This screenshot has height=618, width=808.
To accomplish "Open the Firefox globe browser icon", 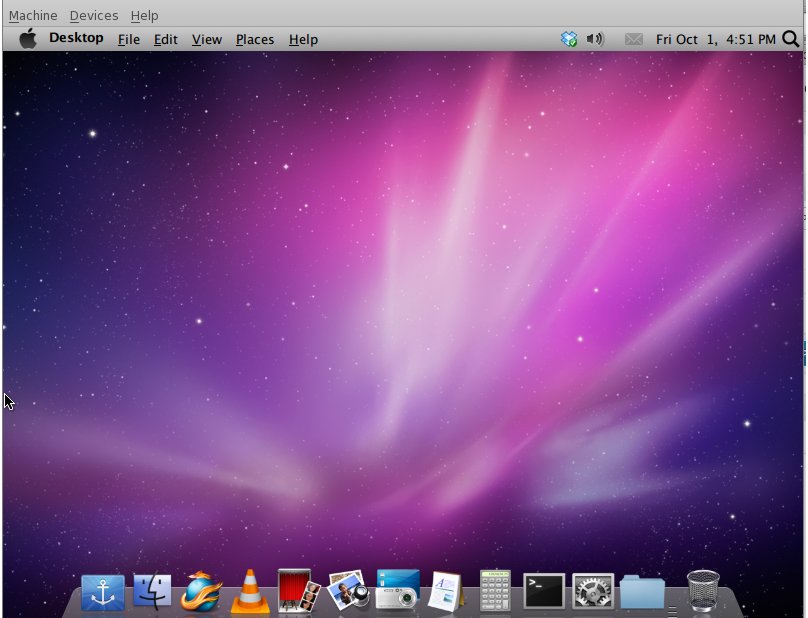I will pos(201,591).
